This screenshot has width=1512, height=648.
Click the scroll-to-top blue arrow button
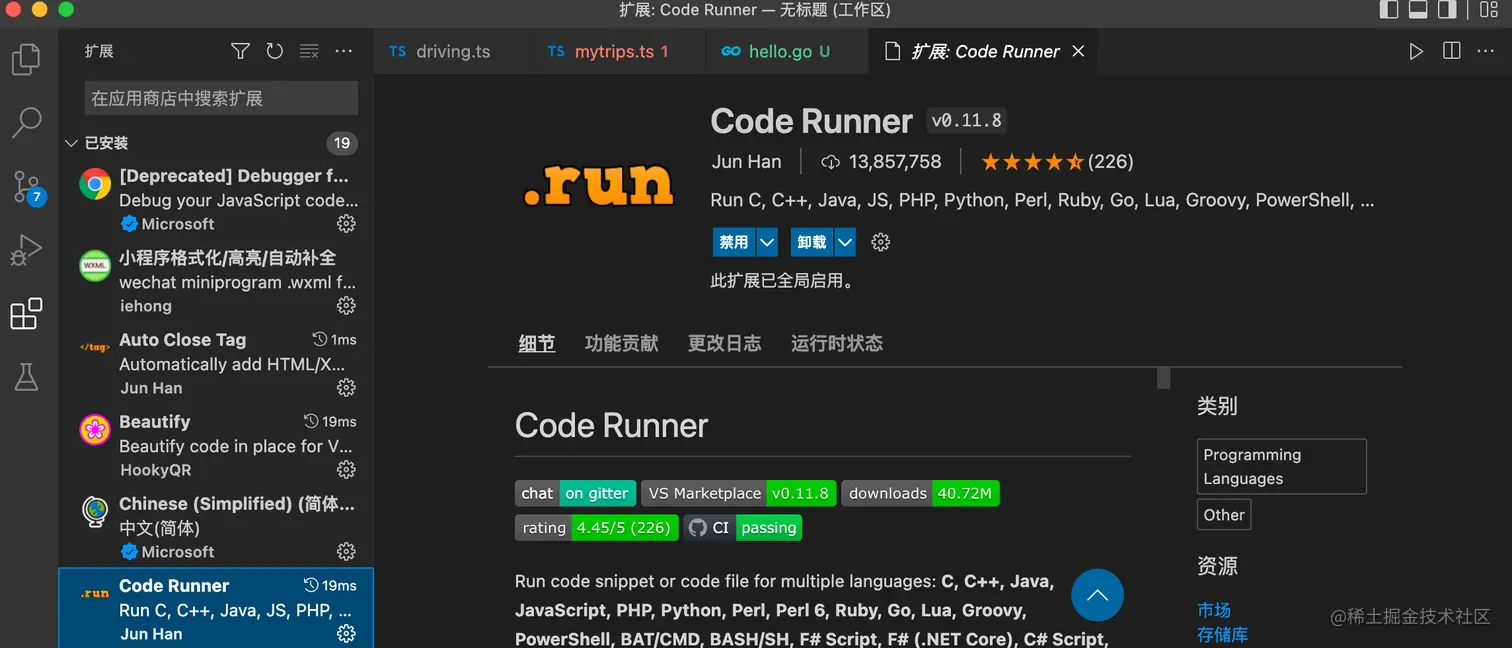[1097, 595]
